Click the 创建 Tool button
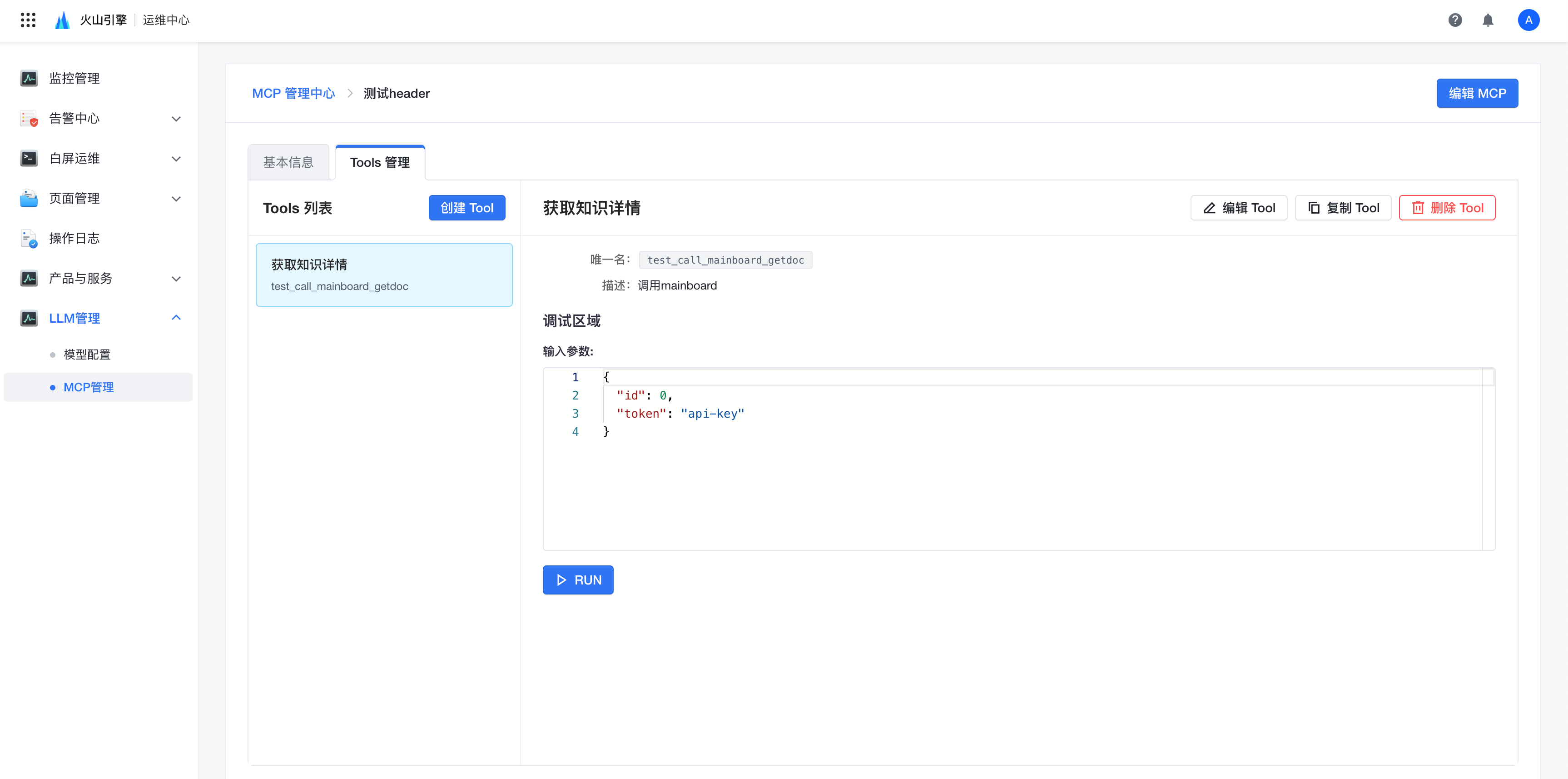 (466, 208)
